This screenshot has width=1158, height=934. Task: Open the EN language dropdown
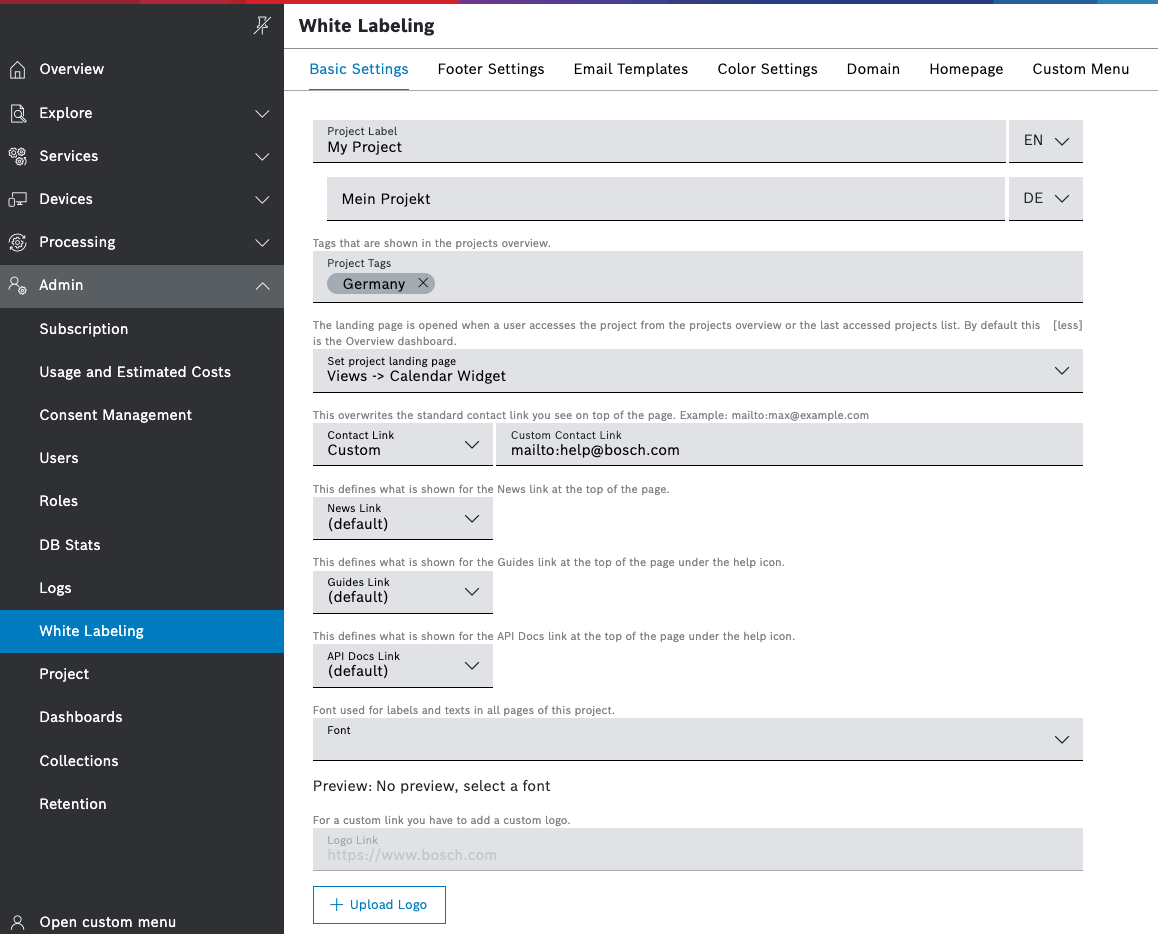point(1046,141)
